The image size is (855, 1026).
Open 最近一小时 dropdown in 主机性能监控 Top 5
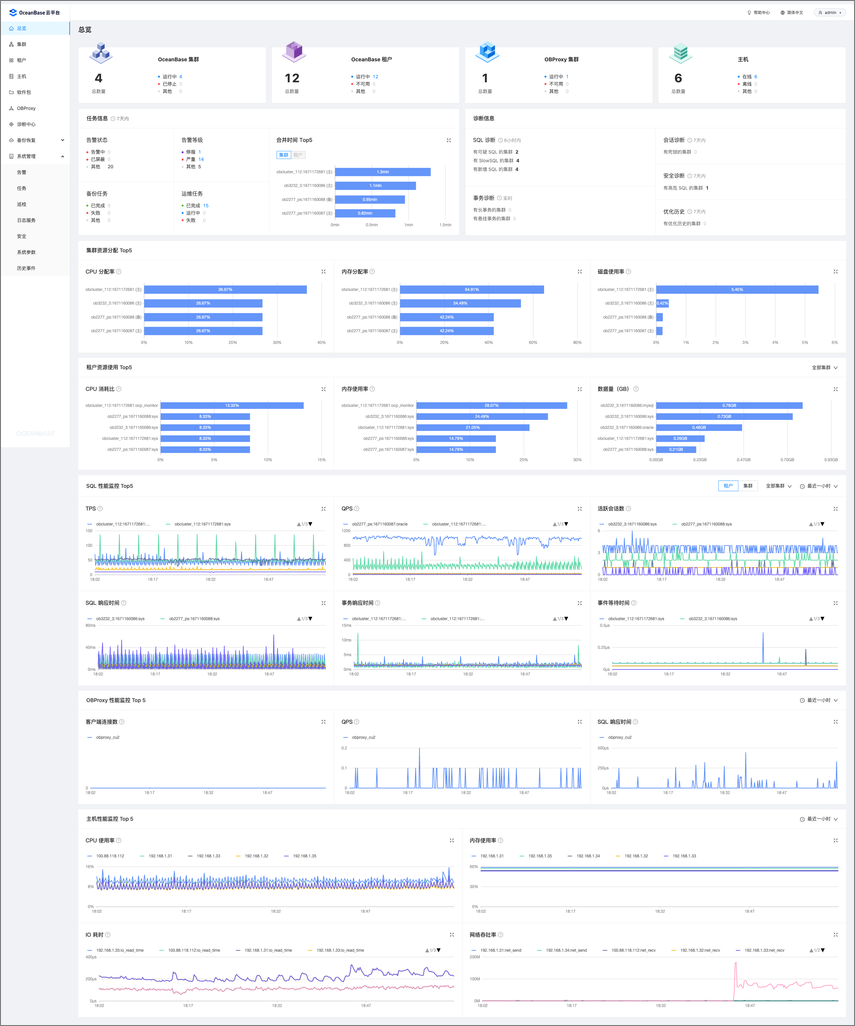(x=818, y=819)
